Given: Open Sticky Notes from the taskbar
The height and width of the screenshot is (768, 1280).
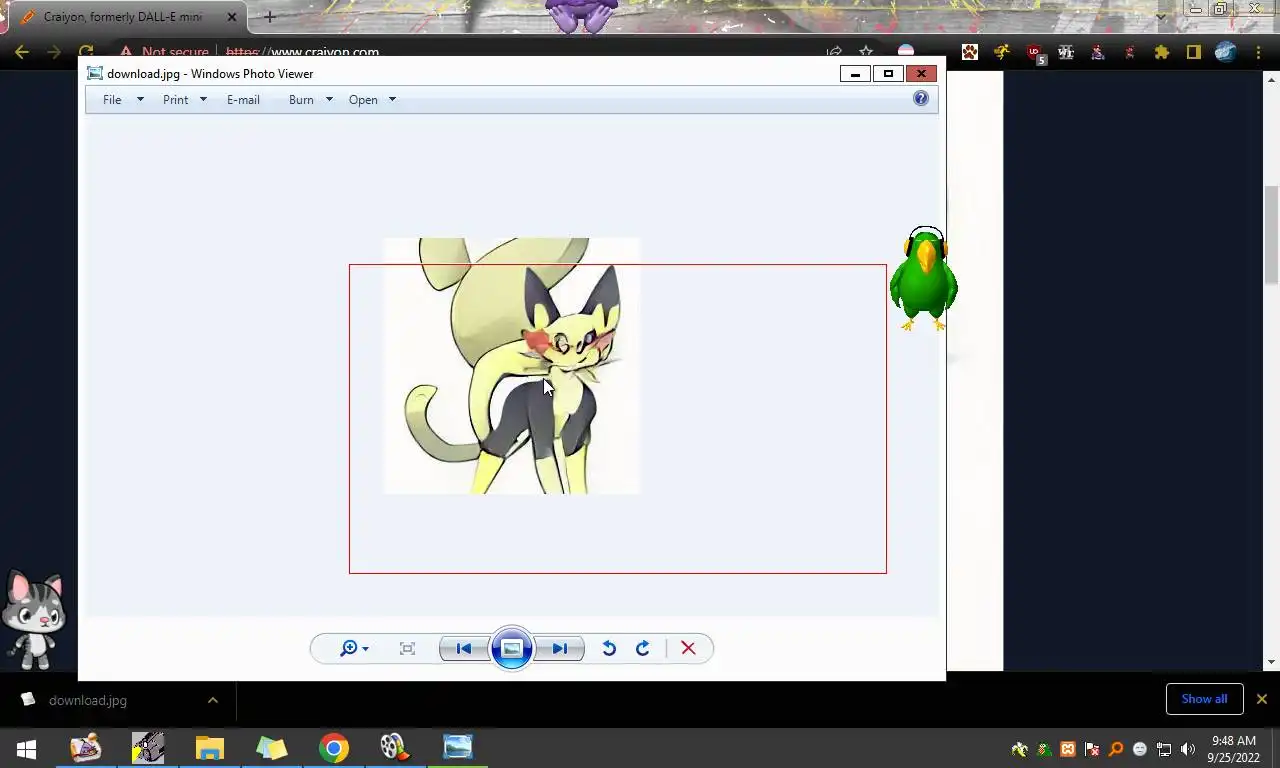Looking at the screenshot, I should (272, 748).
